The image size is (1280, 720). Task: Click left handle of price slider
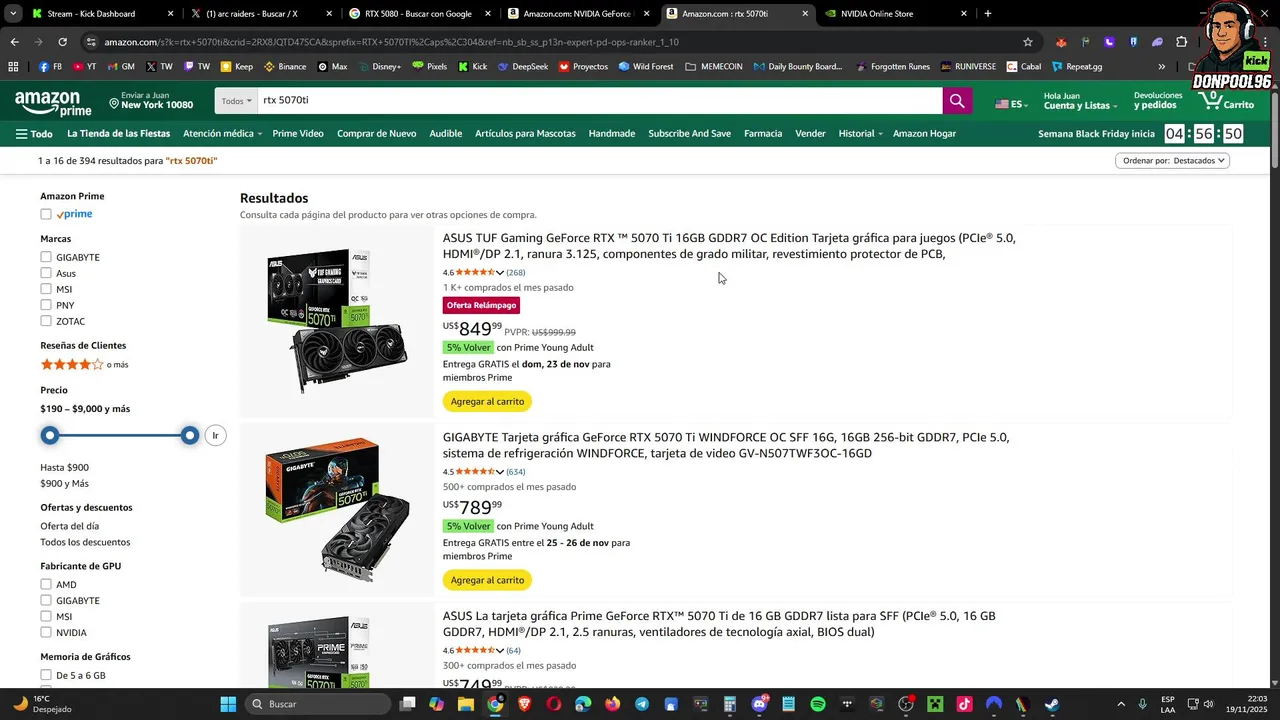[x=49, y=435]
